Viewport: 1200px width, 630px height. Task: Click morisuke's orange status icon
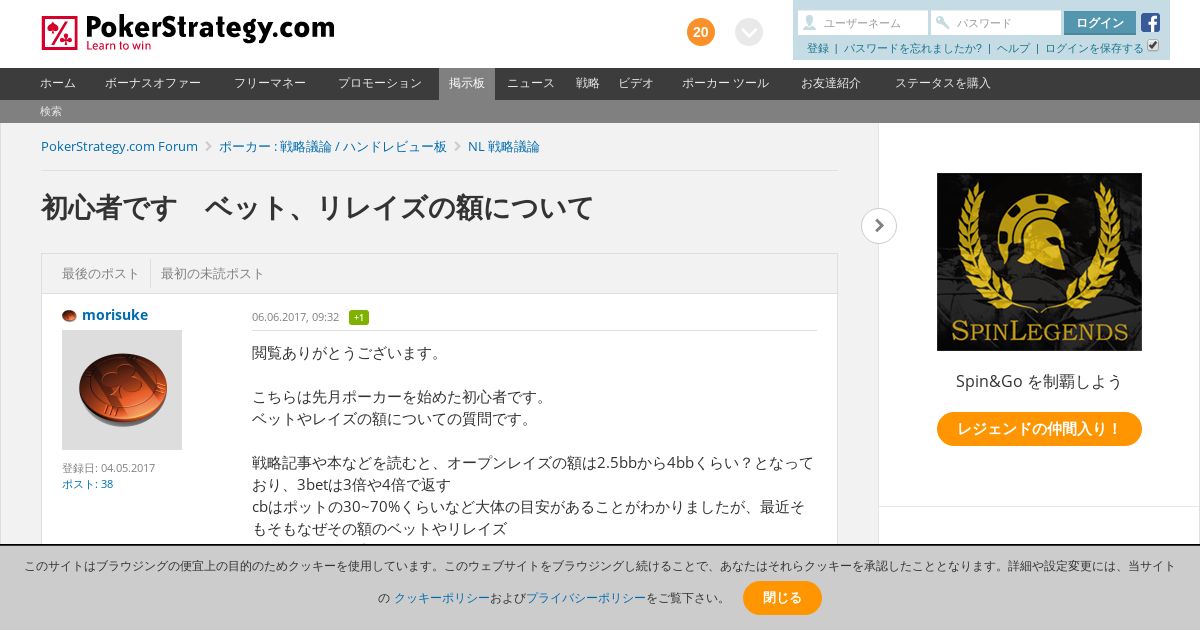coord(69,316)
